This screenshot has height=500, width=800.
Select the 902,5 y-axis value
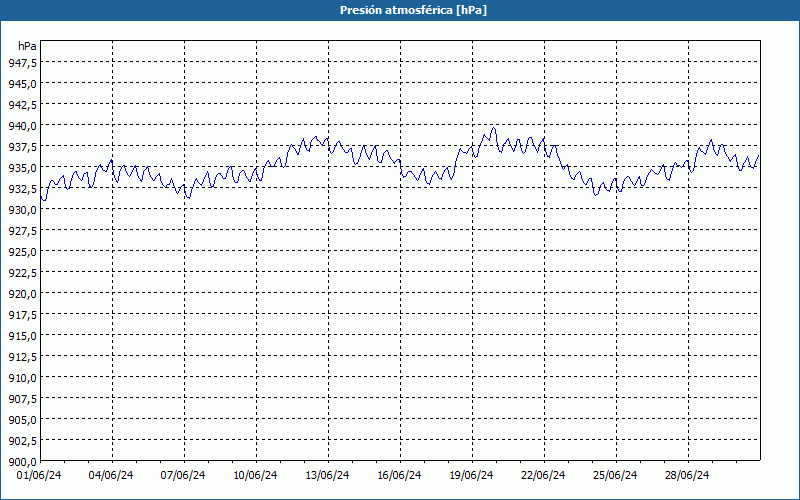click(22, 441)
